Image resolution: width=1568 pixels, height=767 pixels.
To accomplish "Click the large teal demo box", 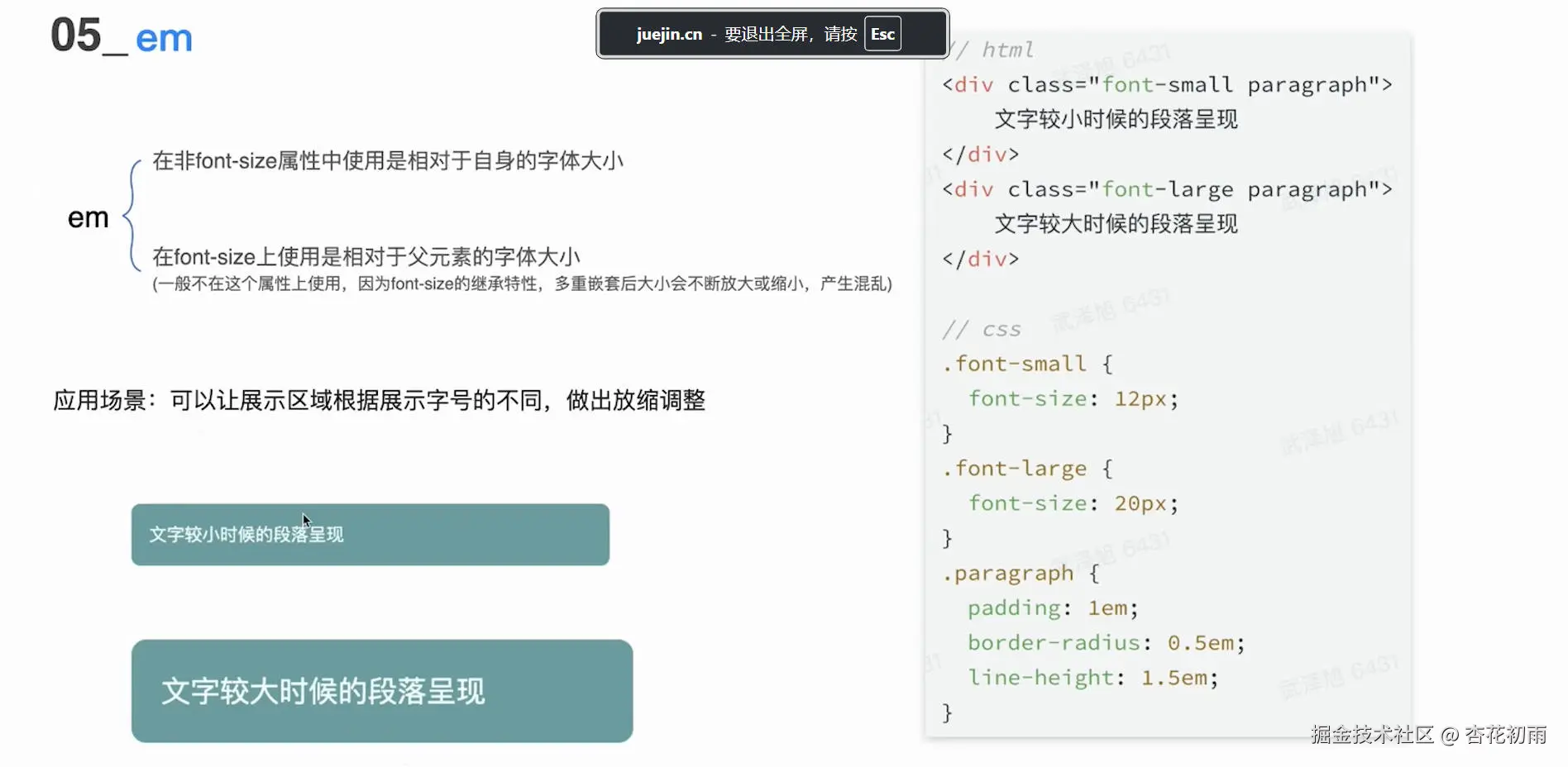I will [x=382, y=691].
